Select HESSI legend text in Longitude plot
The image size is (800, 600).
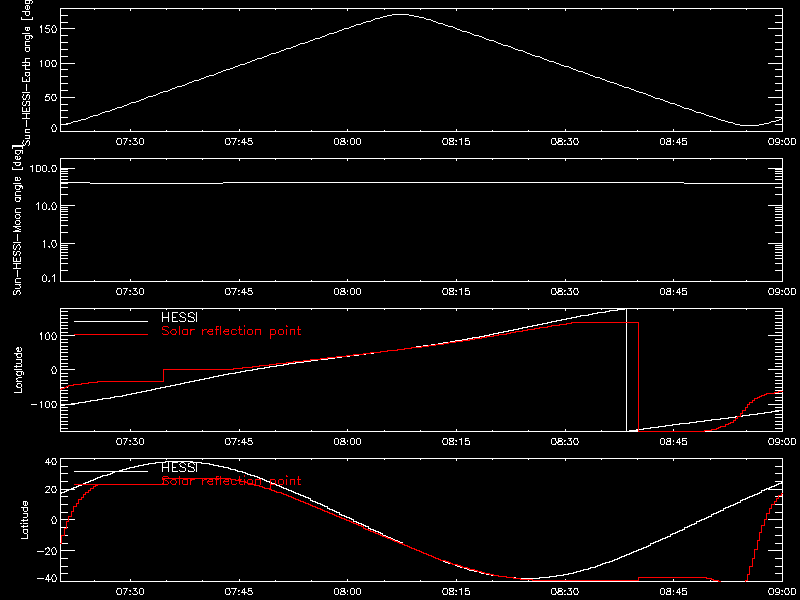pos(179,318)
